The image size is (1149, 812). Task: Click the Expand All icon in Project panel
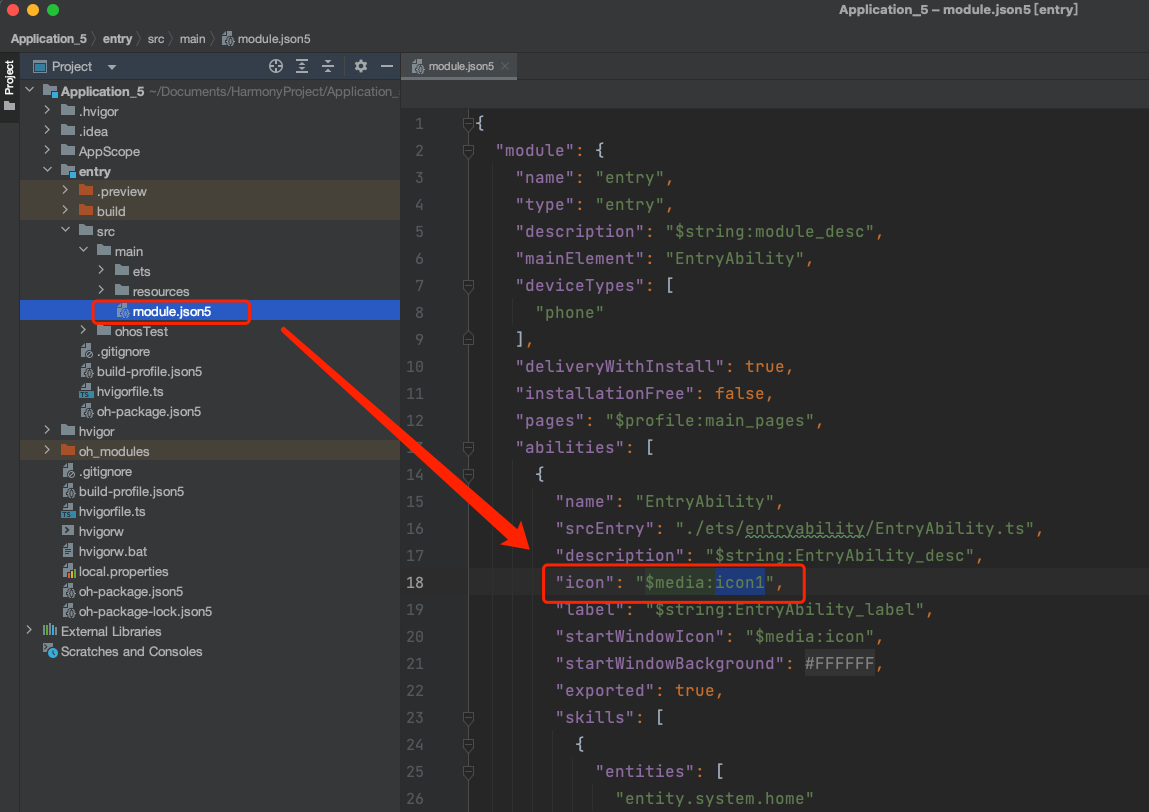point(302,66)
